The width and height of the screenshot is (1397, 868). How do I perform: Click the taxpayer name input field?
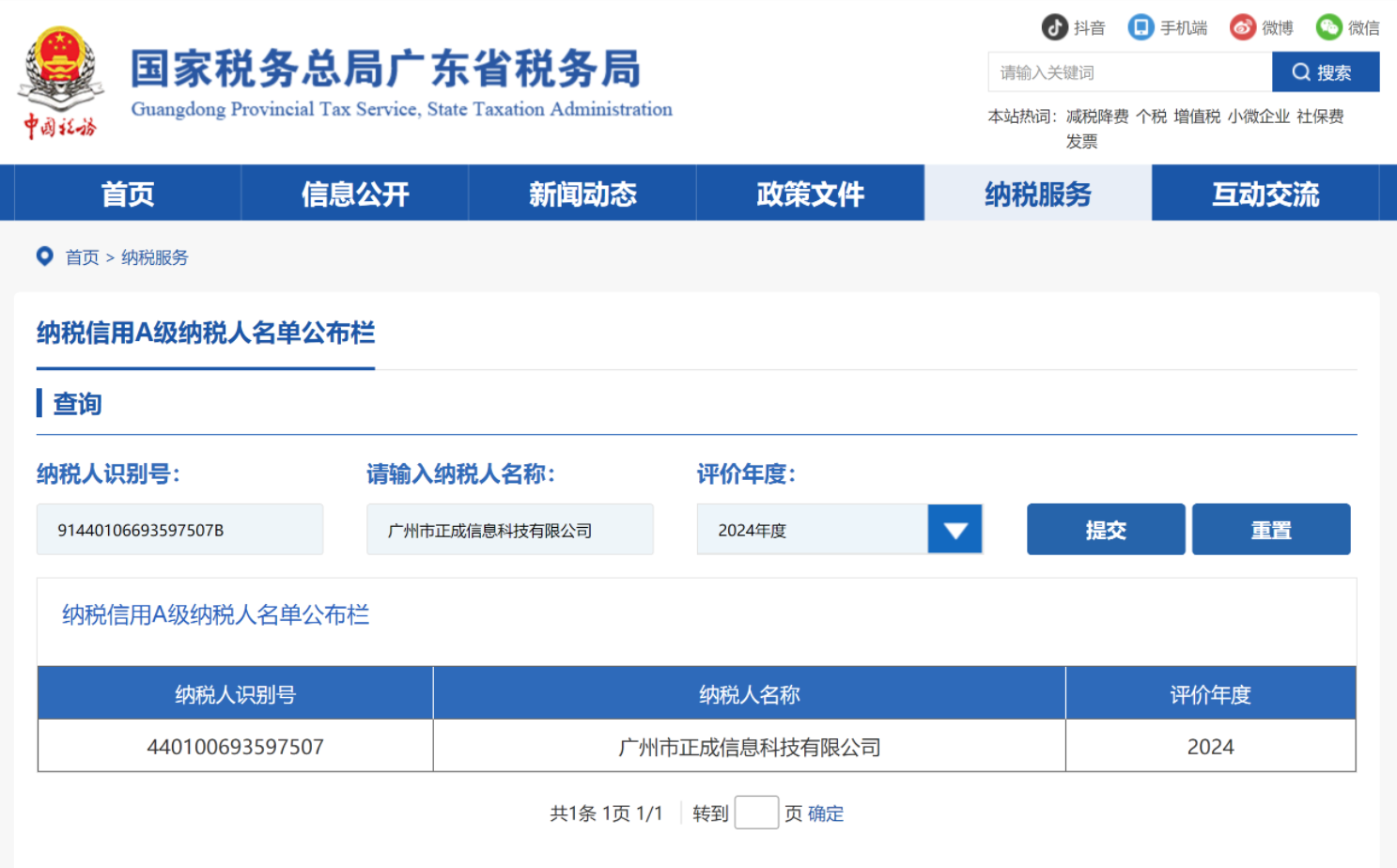click(x=509, y=530)
